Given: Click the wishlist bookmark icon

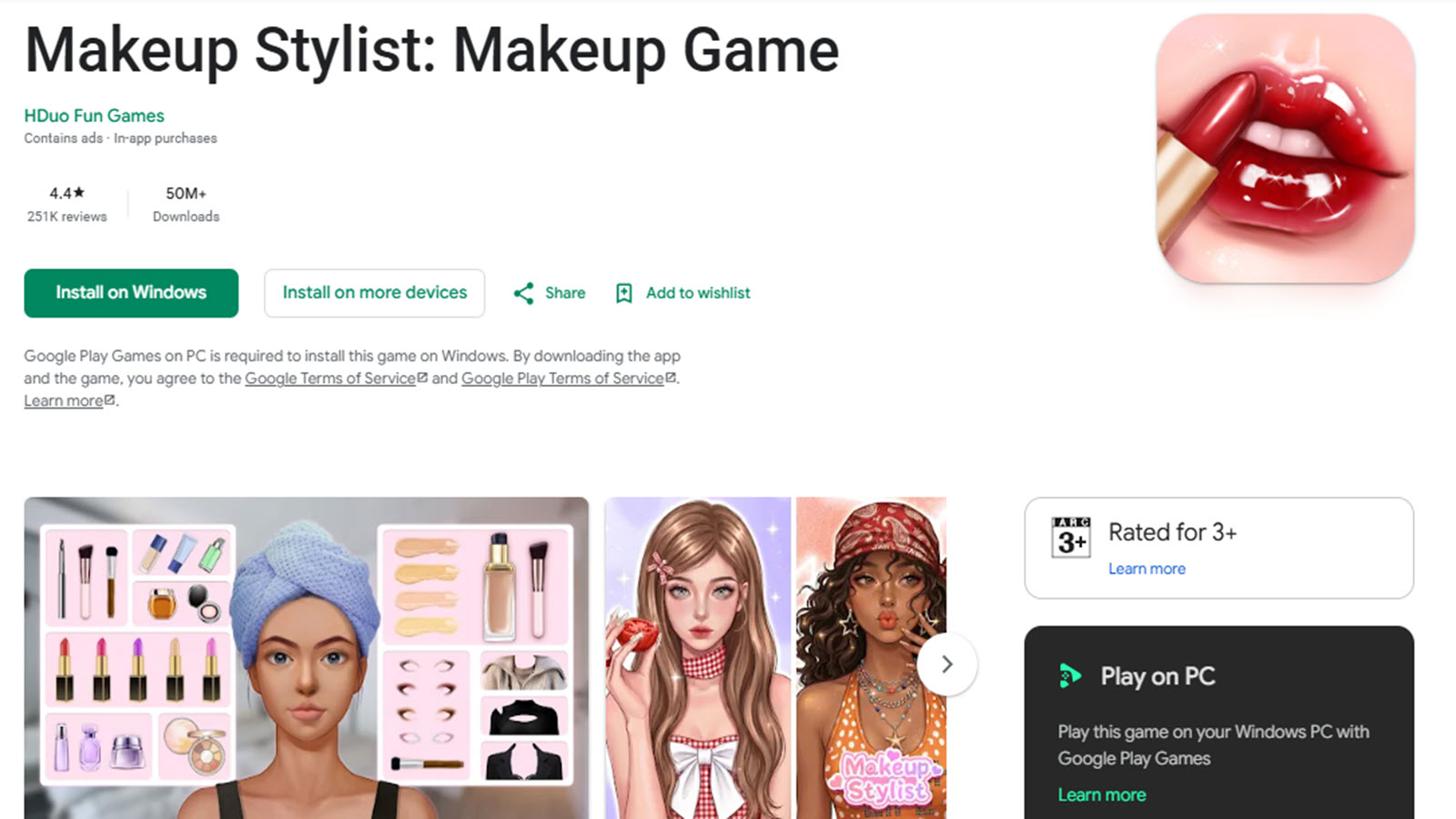Looking at the screenshot, I should (623, 293).
